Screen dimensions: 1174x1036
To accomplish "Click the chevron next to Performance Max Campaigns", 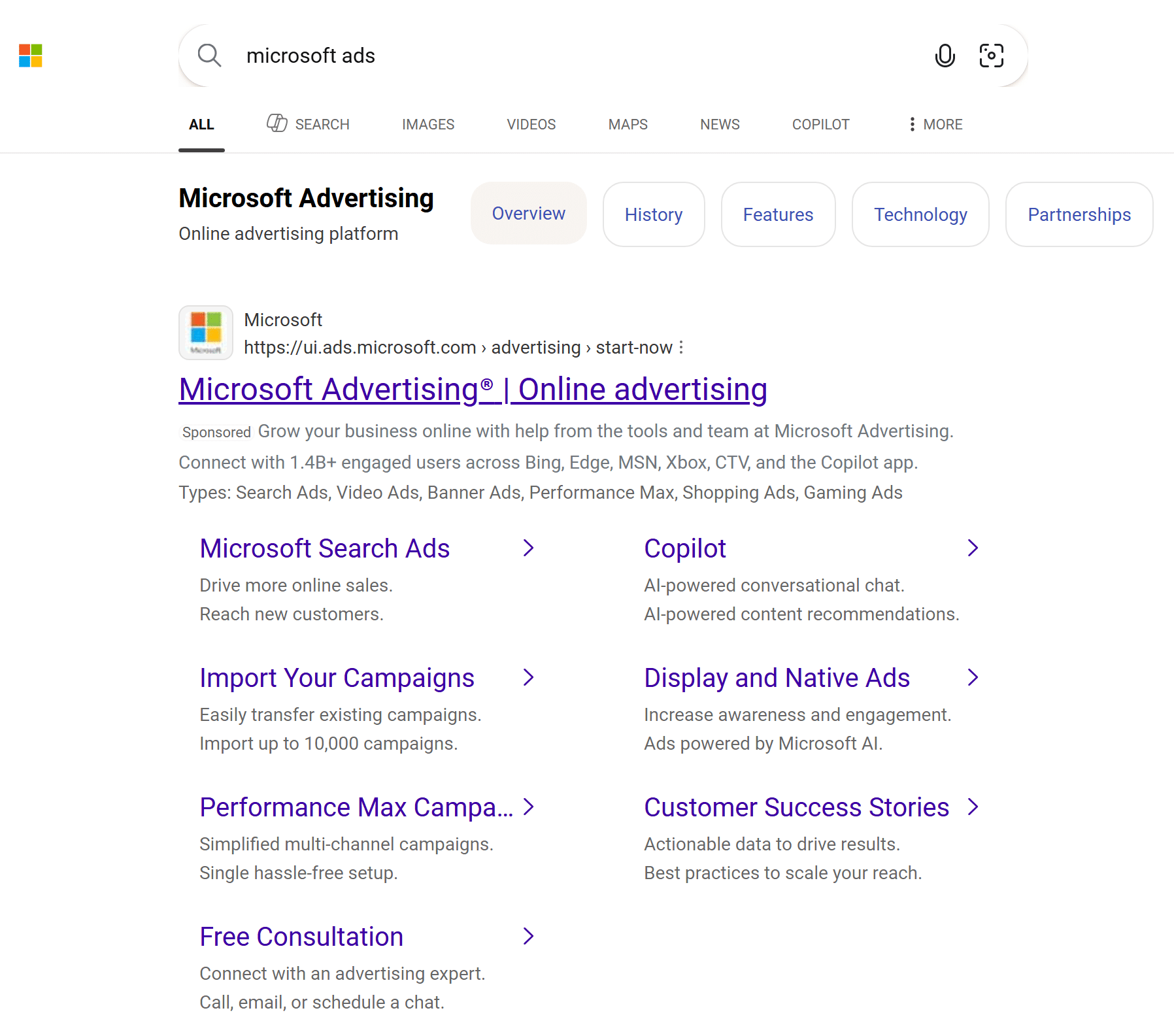I will 529,807.
